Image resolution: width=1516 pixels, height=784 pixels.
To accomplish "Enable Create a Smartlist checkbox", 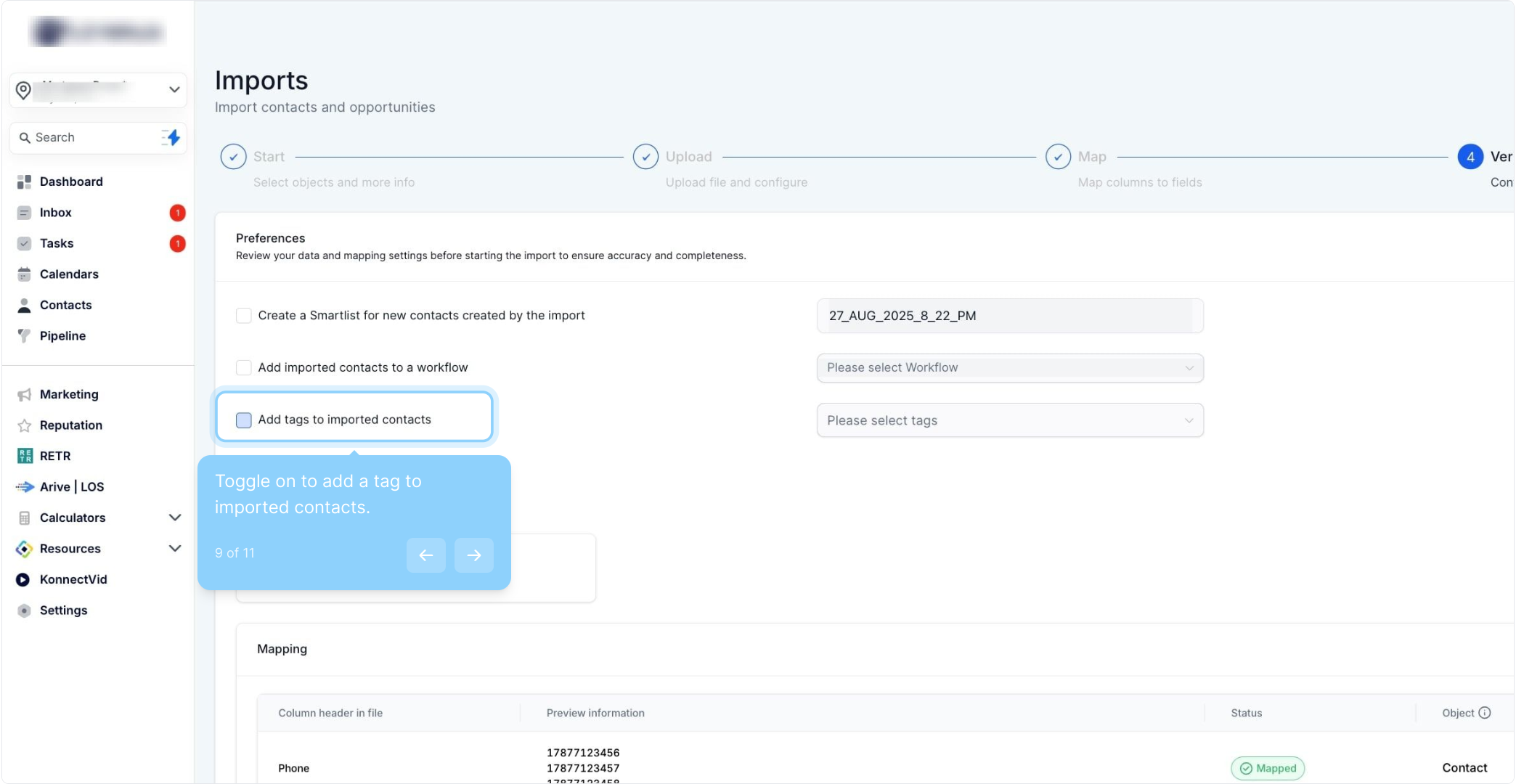I will (244, 316).
